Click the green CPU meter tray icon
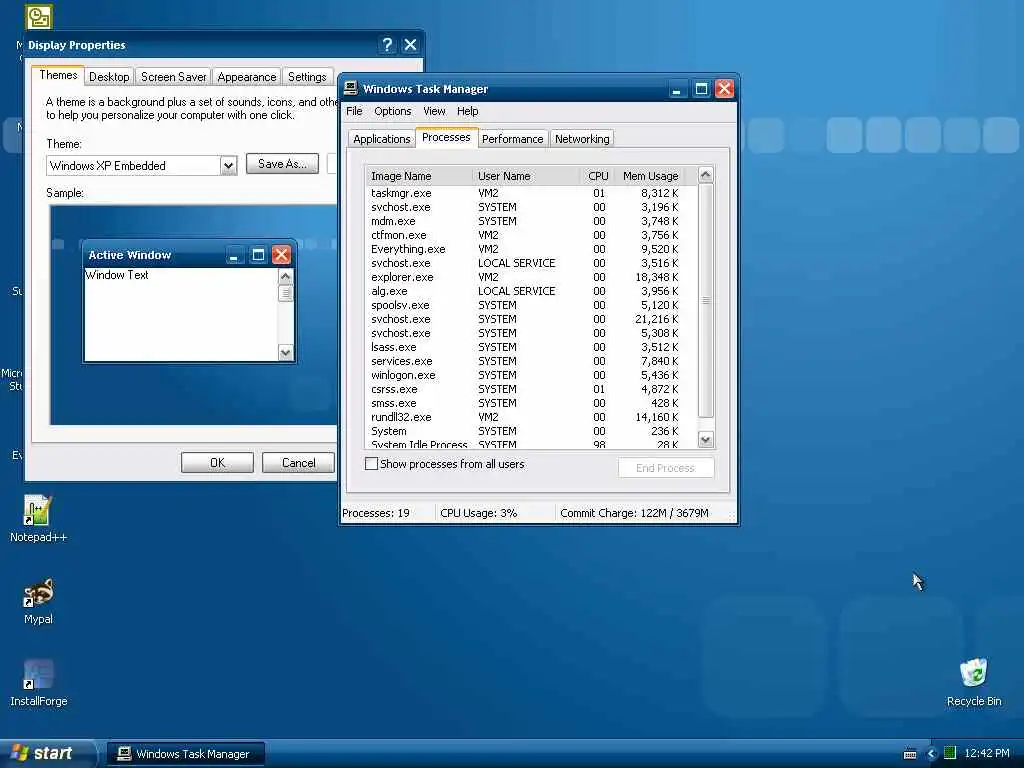 950,753
